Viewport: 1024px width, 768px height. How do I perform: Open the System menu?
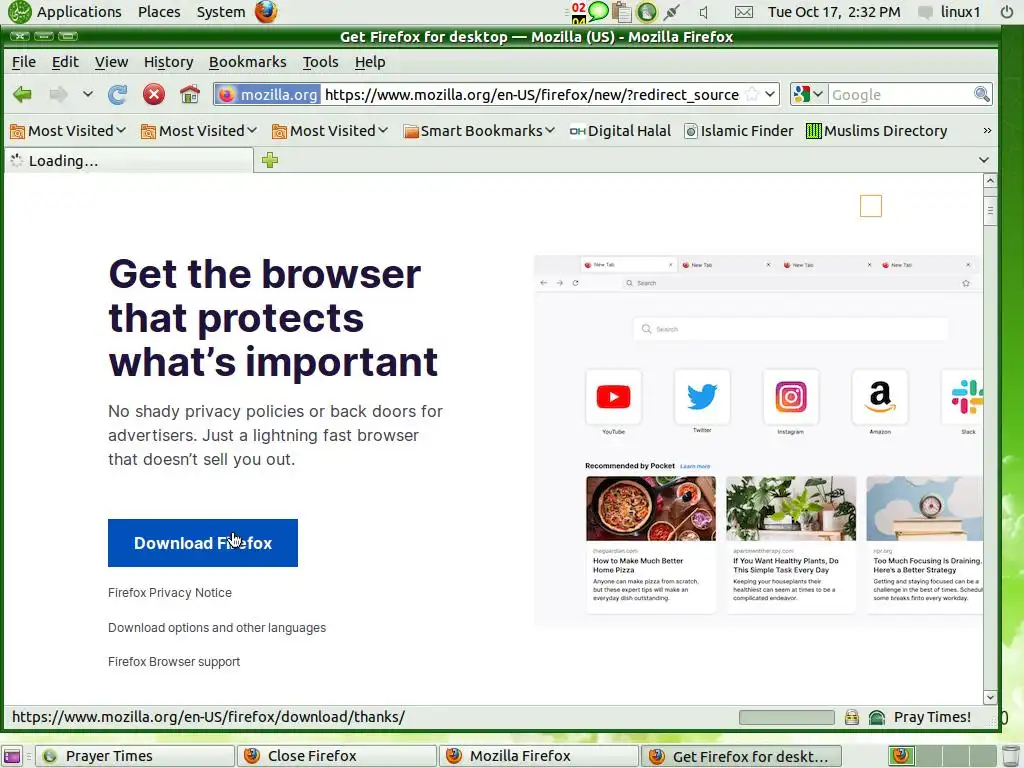(x=221, y=12)
